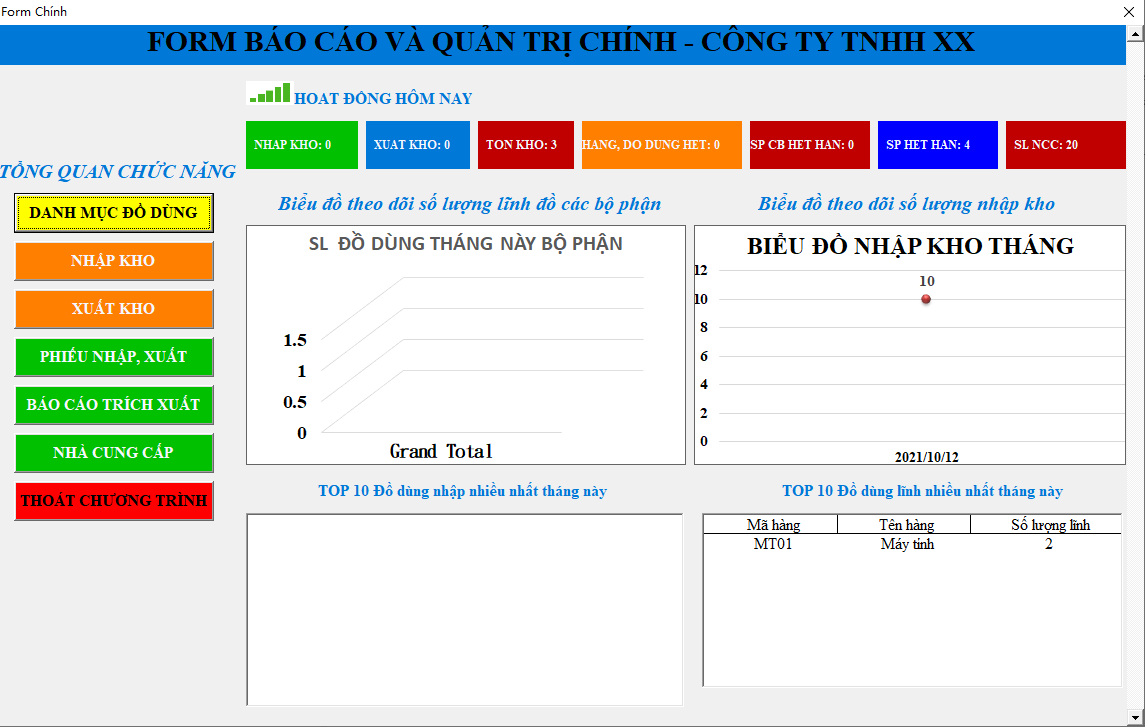Screen dimensions: 1145x727
Task: Click the red data point on chart
Action: pos(926,299)
